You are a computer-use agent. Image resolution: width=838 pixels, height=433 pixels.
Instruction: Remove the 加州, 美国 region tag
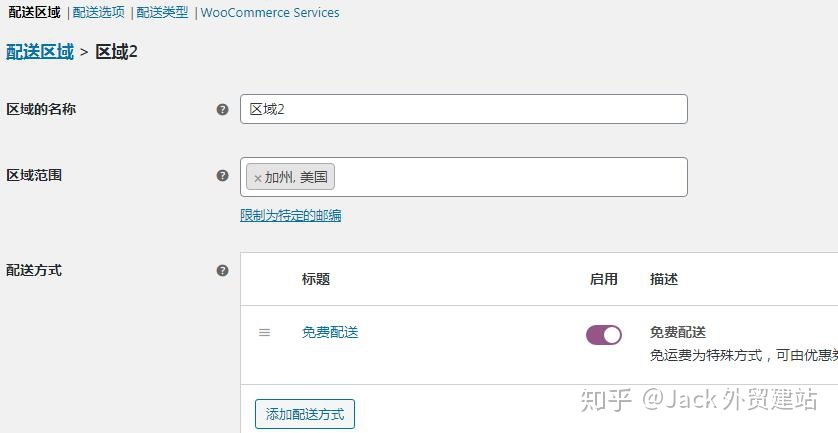click(x=258, y=178)
